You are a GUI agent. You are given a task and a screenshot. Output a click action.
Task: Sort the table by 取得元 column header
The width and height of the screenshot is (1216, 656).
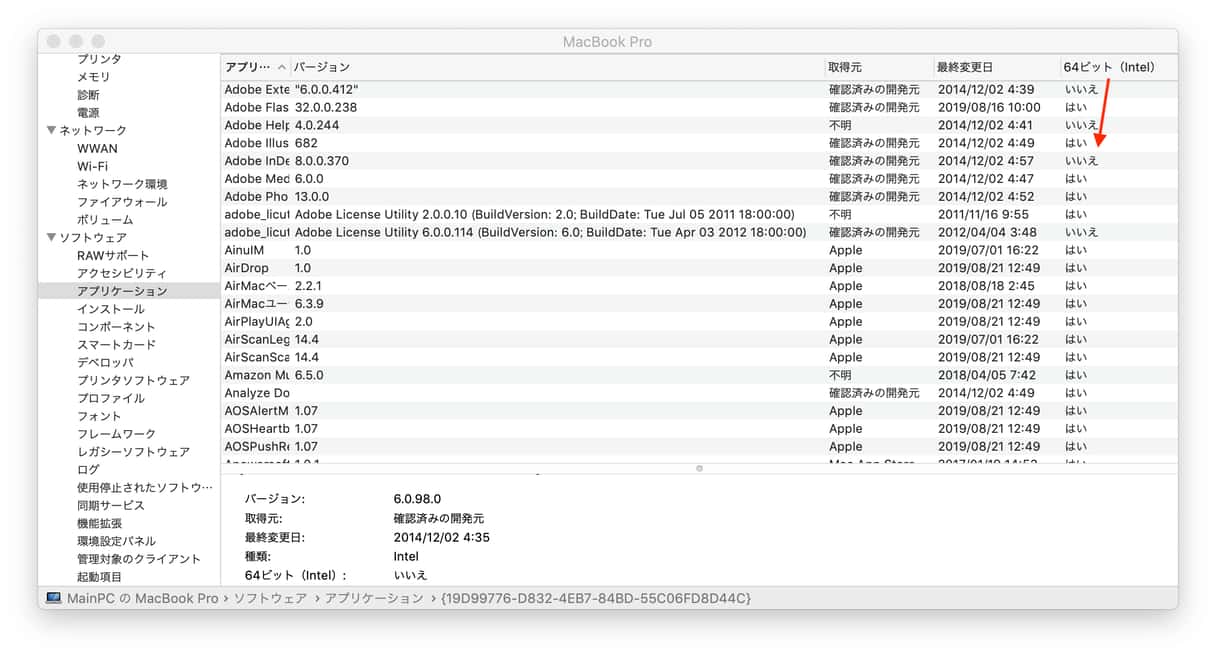coord(879,67)
